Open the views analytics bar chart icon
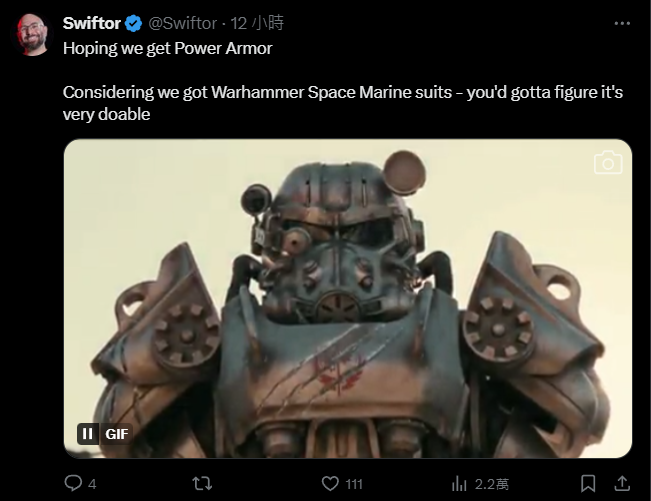This screenshot has width=651, height=501. tap(459, 484)
